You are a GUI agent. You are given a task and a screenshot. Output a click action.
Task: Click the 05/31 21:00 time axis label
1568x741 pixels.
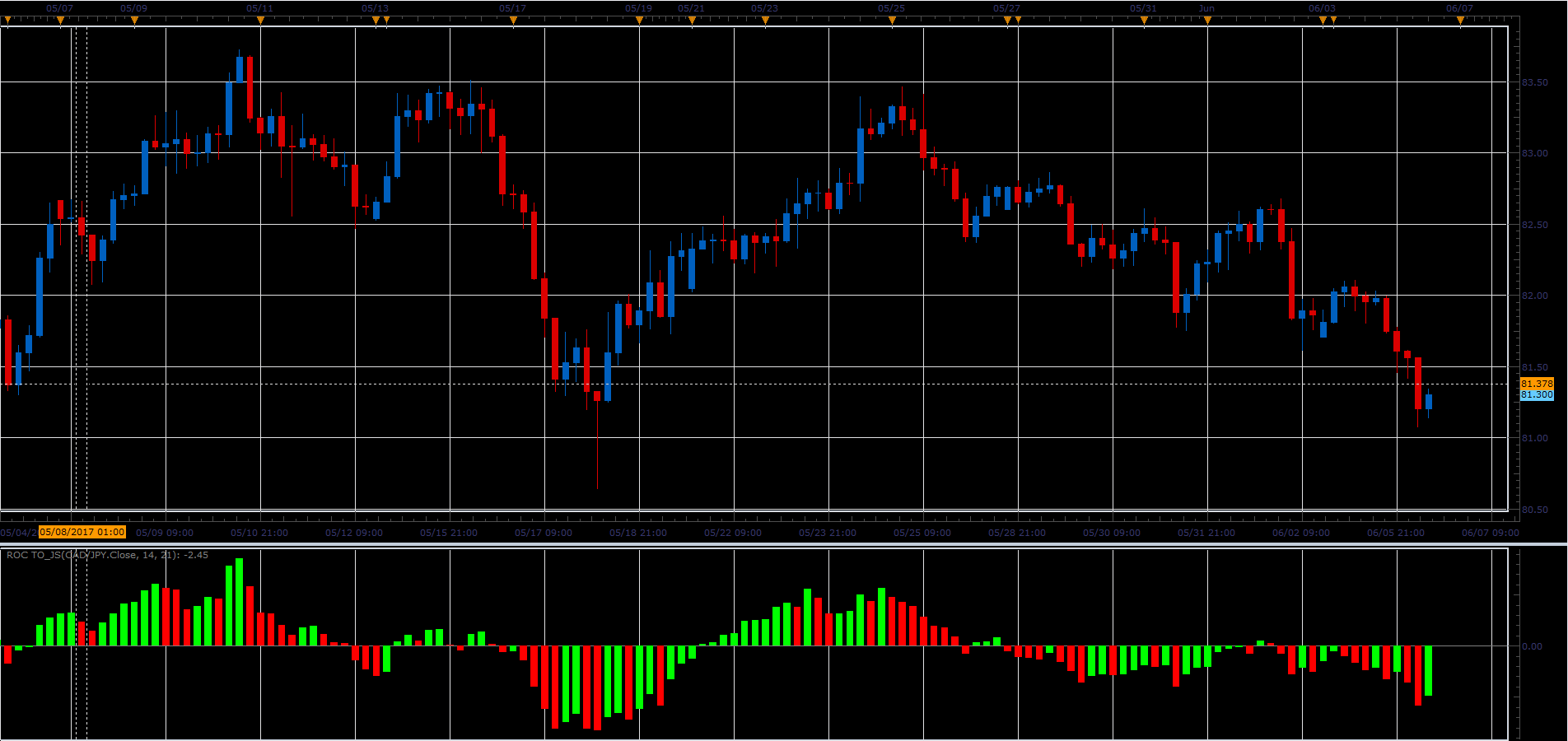[1206, 533]
